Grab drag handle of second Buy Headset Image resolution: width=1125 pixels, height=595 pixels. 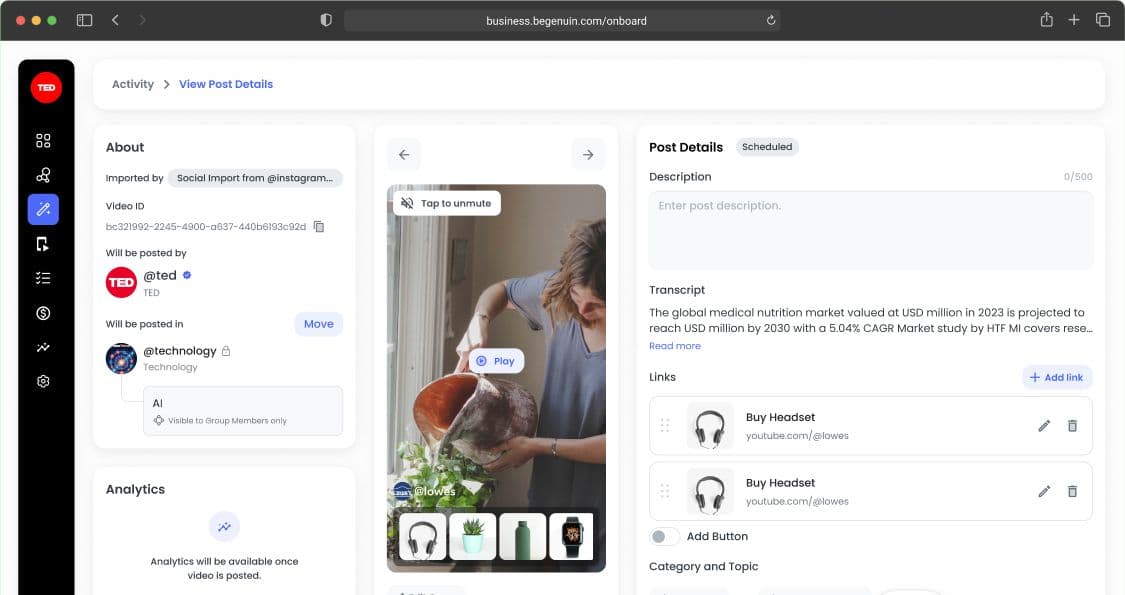[665, 491]
